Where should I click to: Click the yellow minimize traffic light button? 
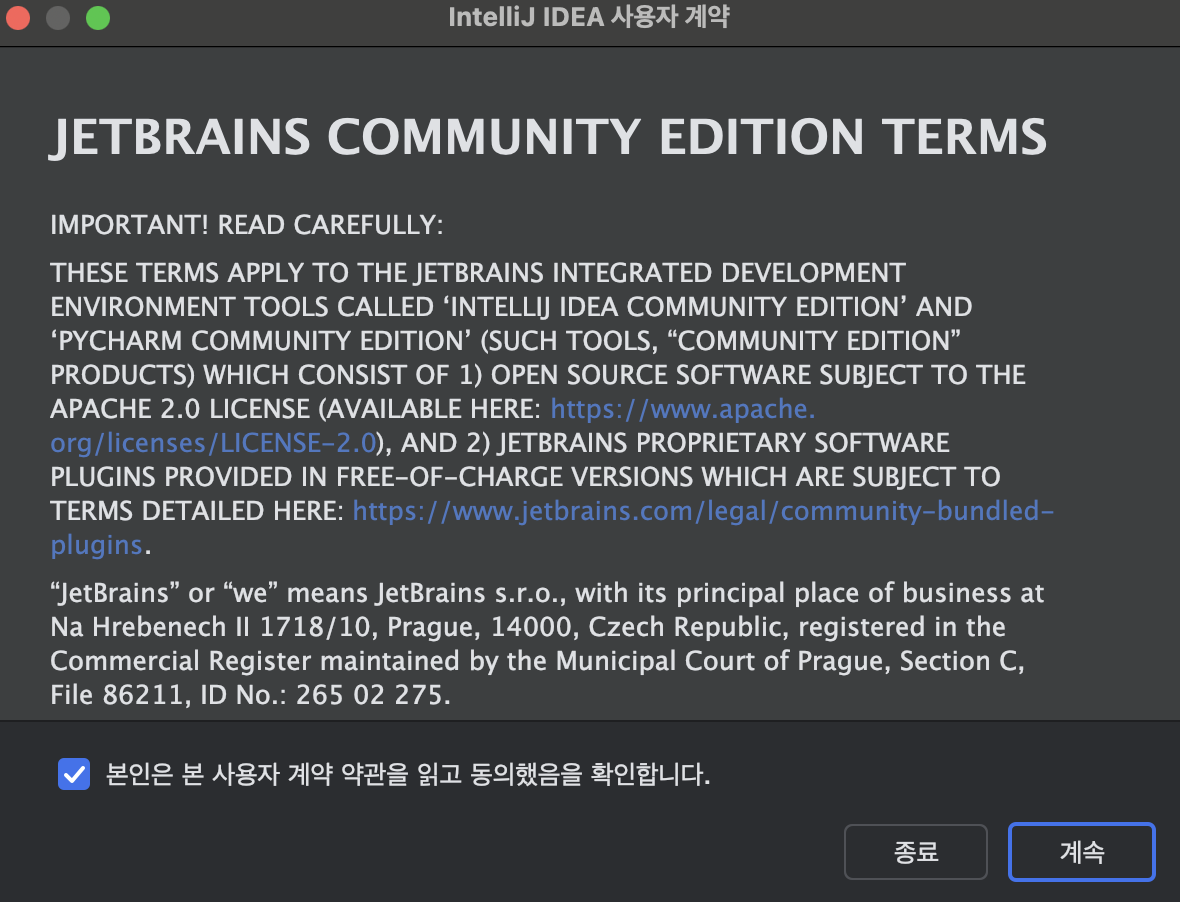[57, 17]
